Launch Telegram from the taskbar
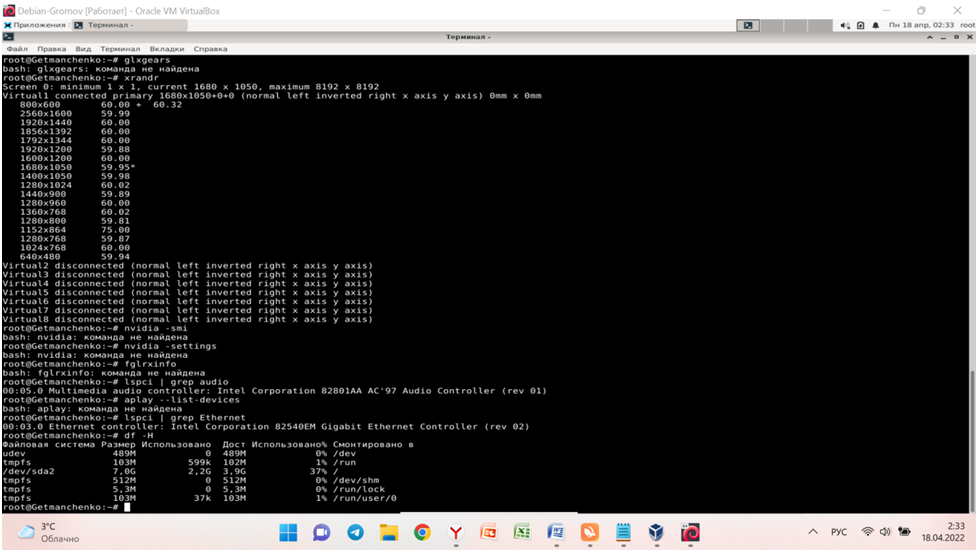 (356, 532)
